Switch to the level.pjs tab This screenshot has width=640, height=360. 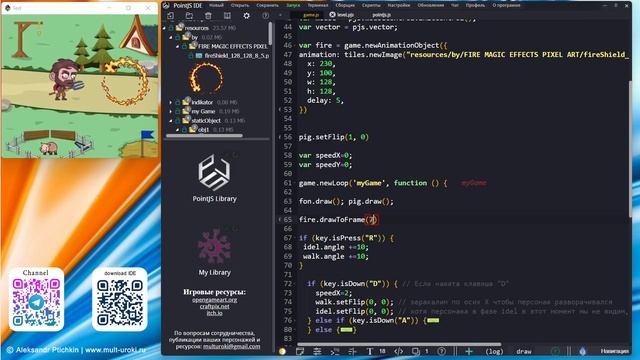click(x=345, y=15)
